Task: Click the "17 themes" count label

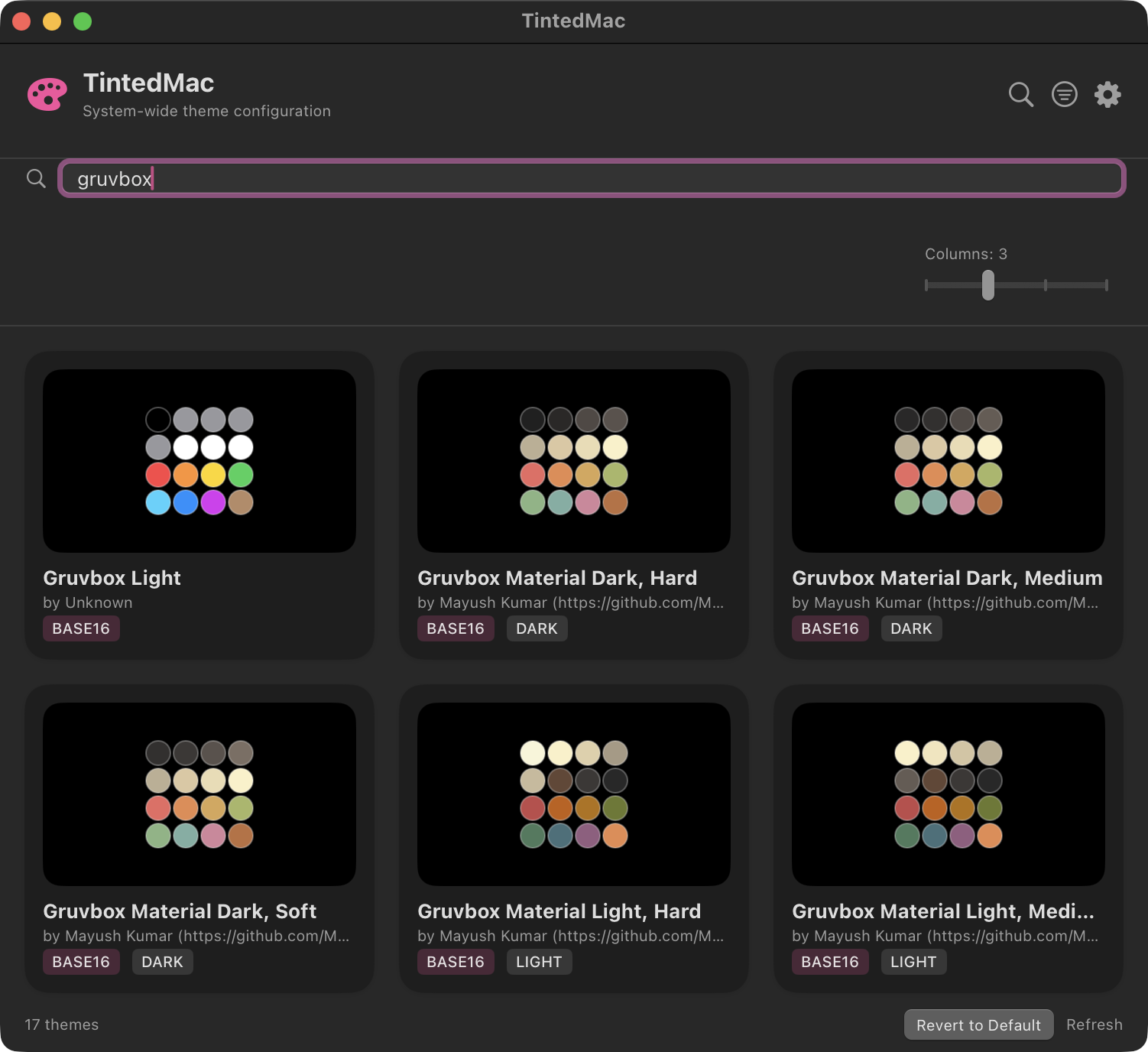Action: [x=62, y=1024]
